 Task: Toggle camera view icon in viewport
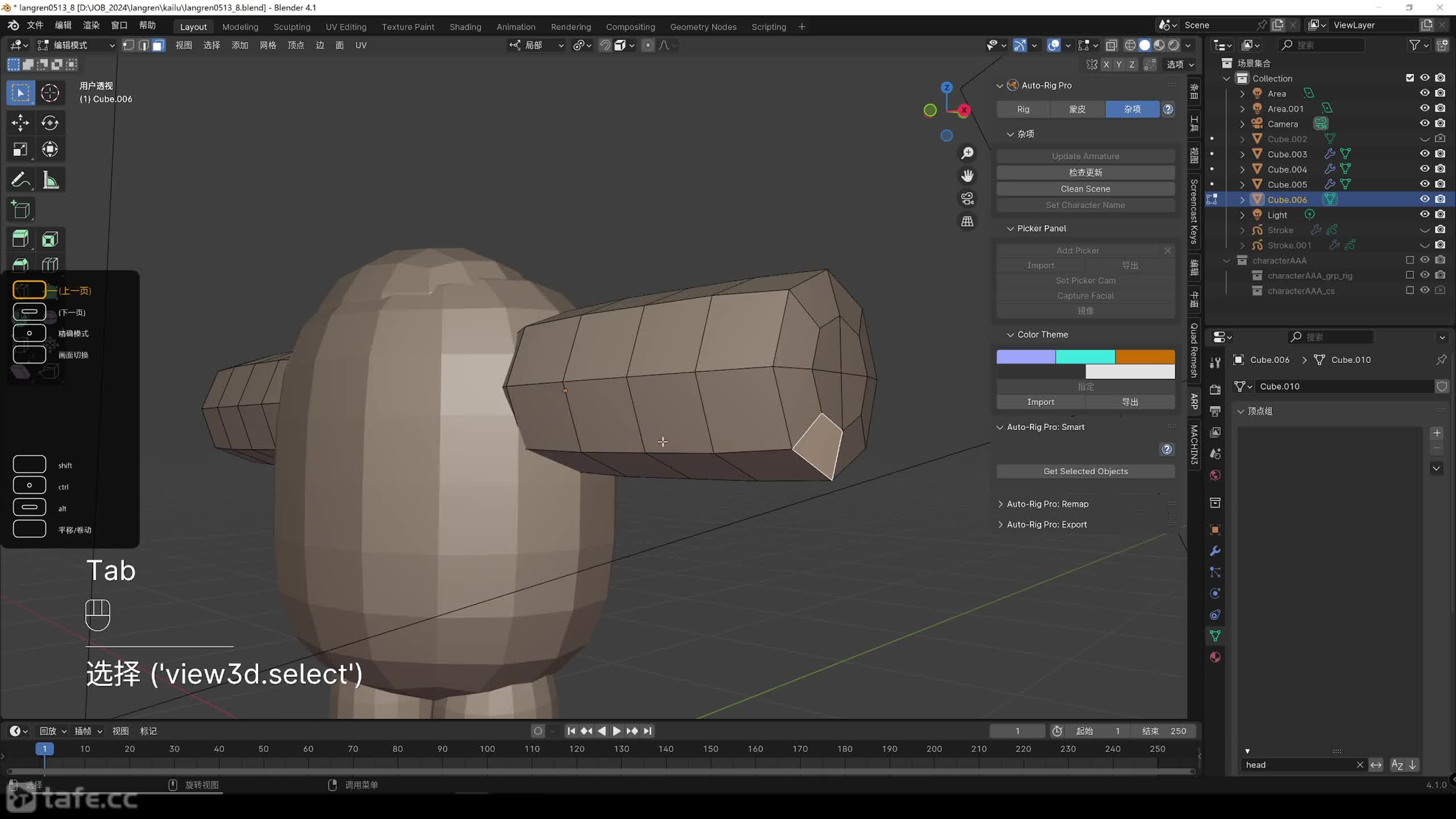click(x=967, y=198)
